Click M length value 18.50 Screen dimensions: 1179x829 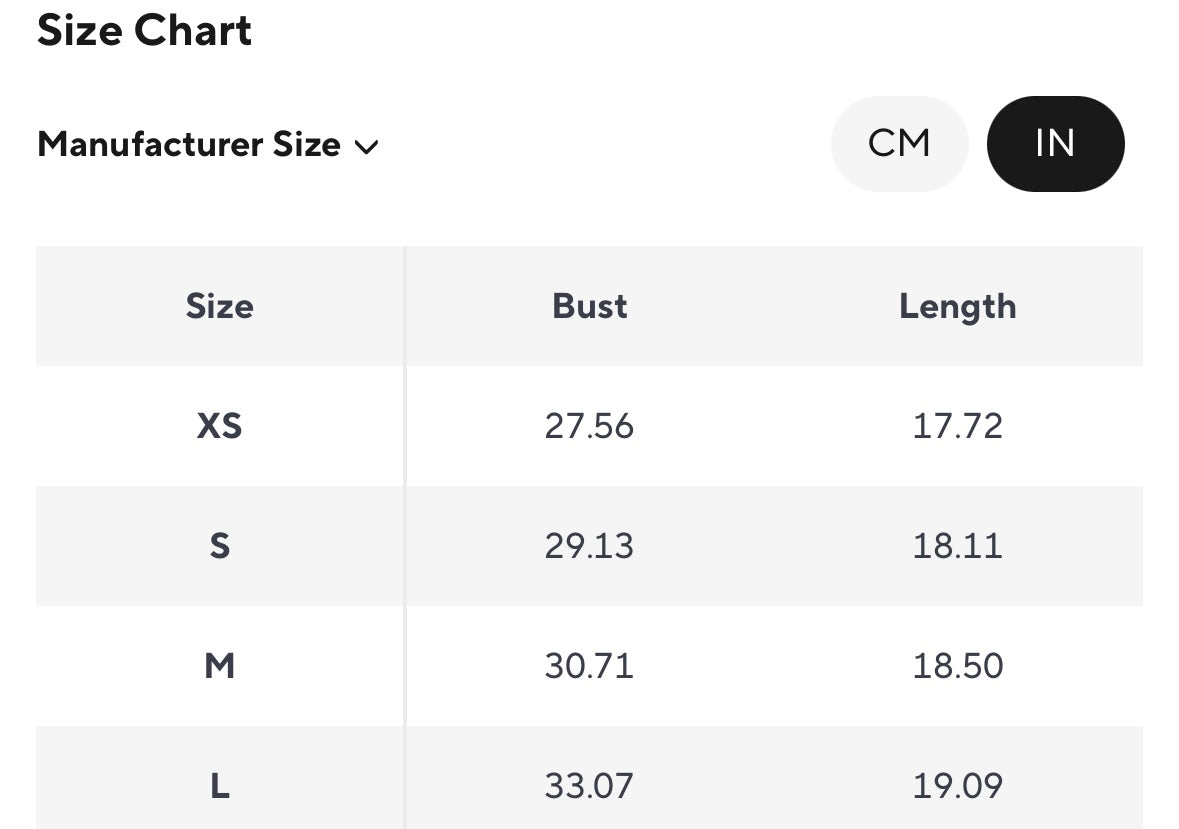(957, 666)
